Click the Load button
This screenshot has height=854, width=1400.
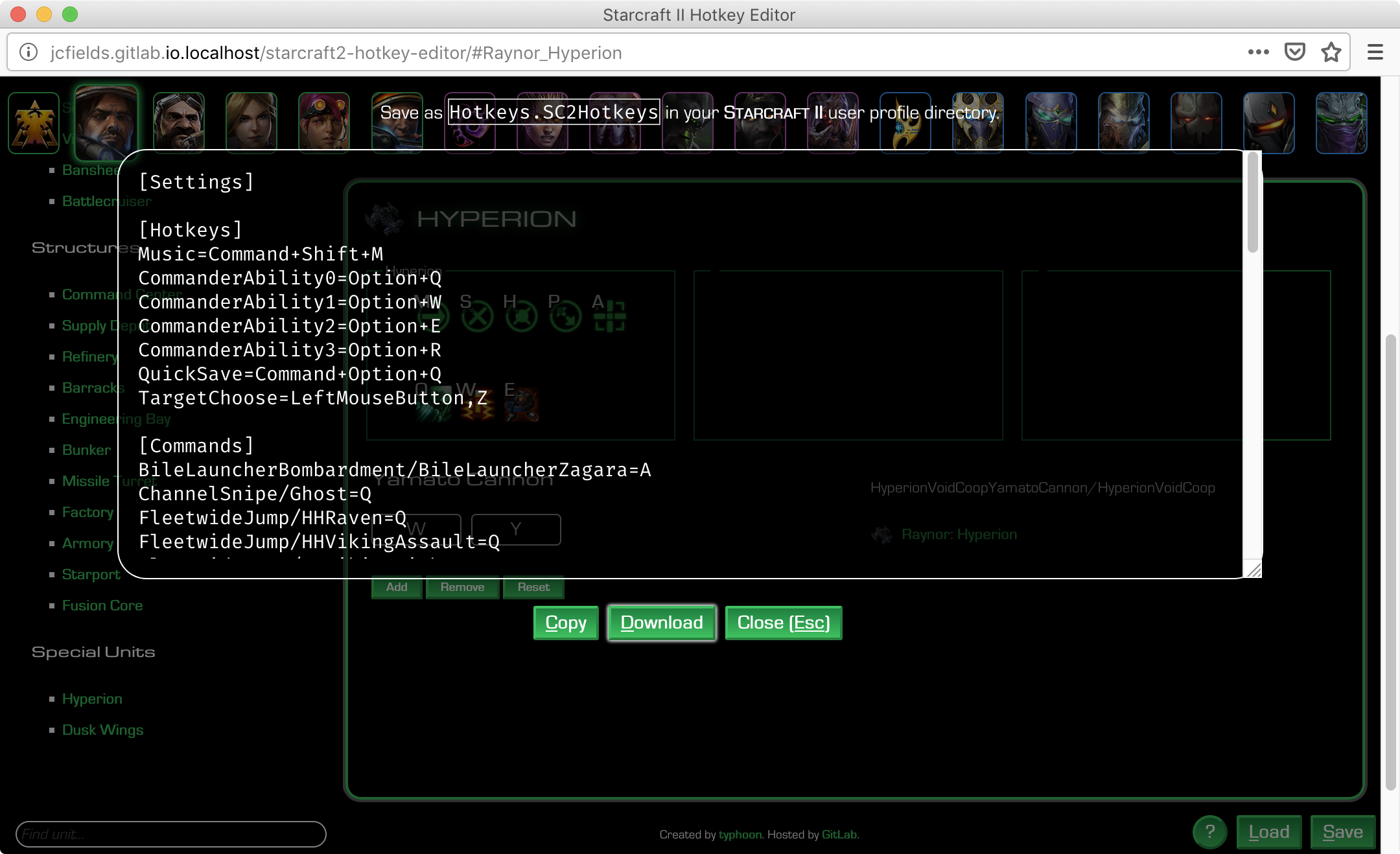pos(1268,832)
